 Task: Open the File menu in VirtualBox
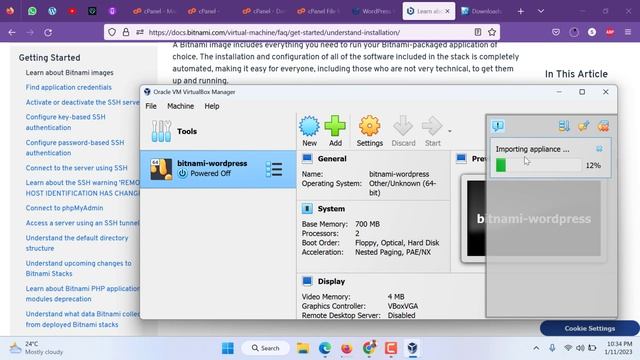pyautogui.click(x=151, y=106)
